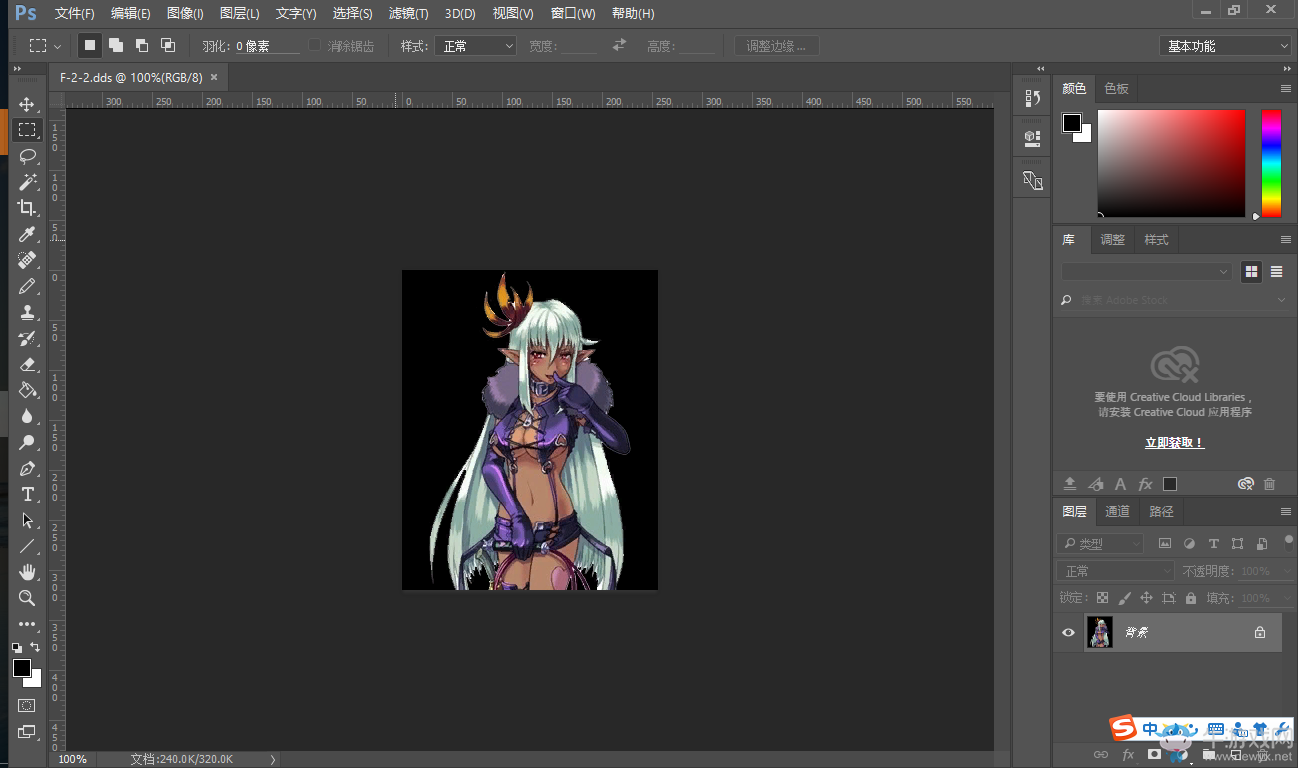
Task: Select the Path Selection tool
Action: 27,520
